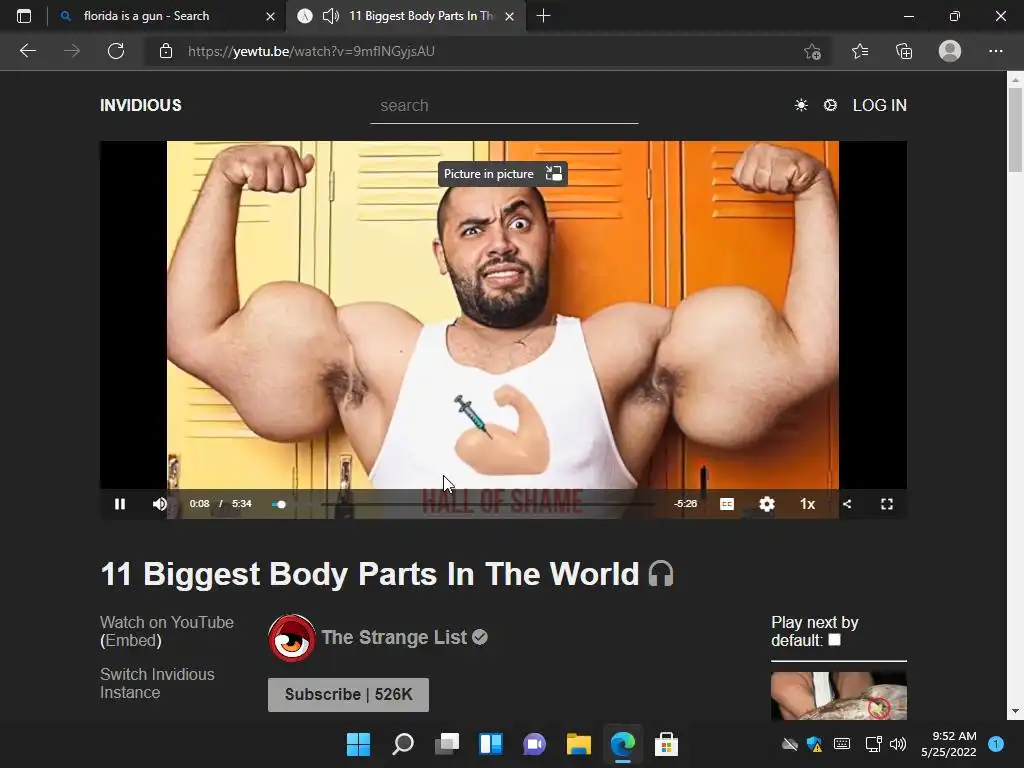Click Microsoft Edge taskbar icon
Image resolution: width=1024 pixels, height=768 pixels.
[622, 744]
